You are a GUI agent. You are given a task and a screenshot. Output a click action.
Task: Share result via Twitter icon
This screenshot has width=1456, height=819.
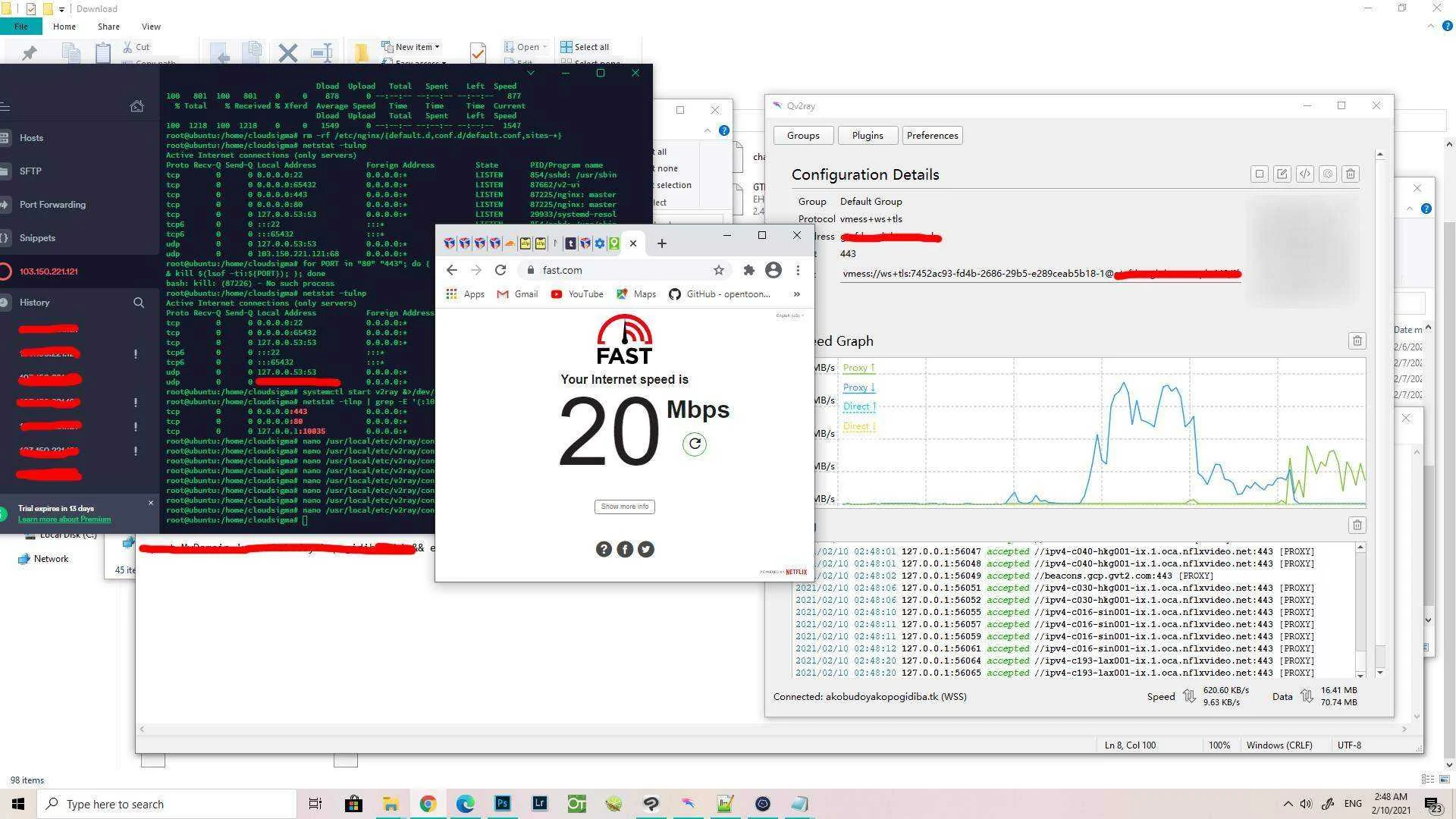click(646, 549)
